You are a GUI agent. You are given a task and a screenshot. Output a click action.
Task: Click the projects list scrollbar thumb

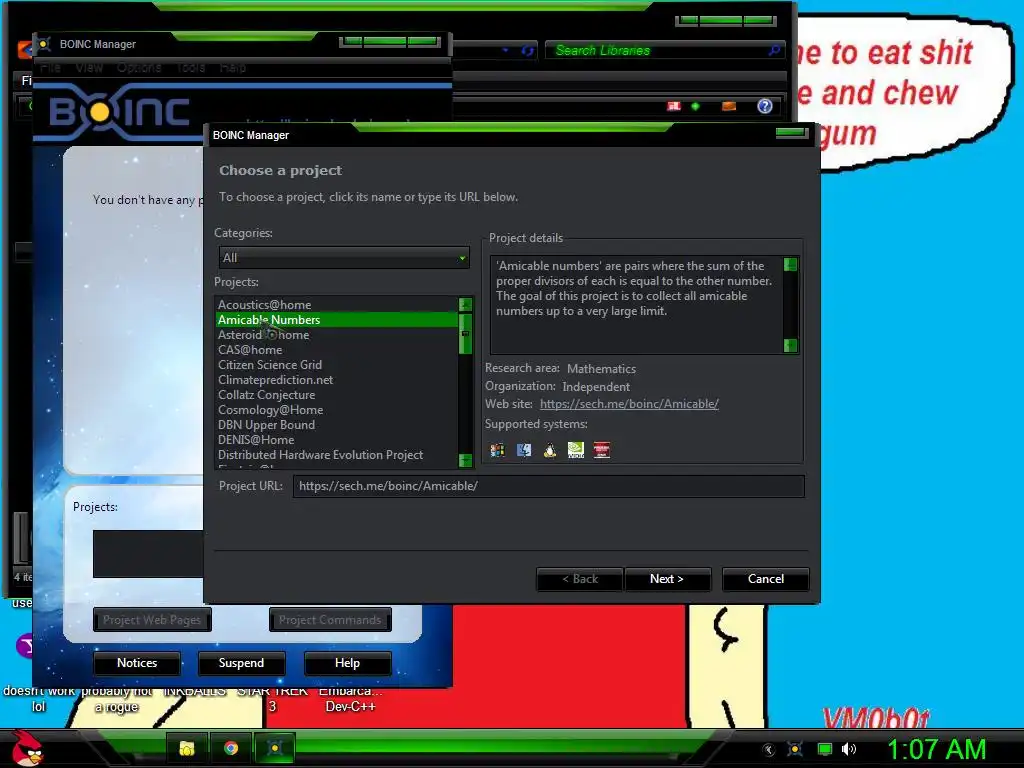click(x=466, y=334)
